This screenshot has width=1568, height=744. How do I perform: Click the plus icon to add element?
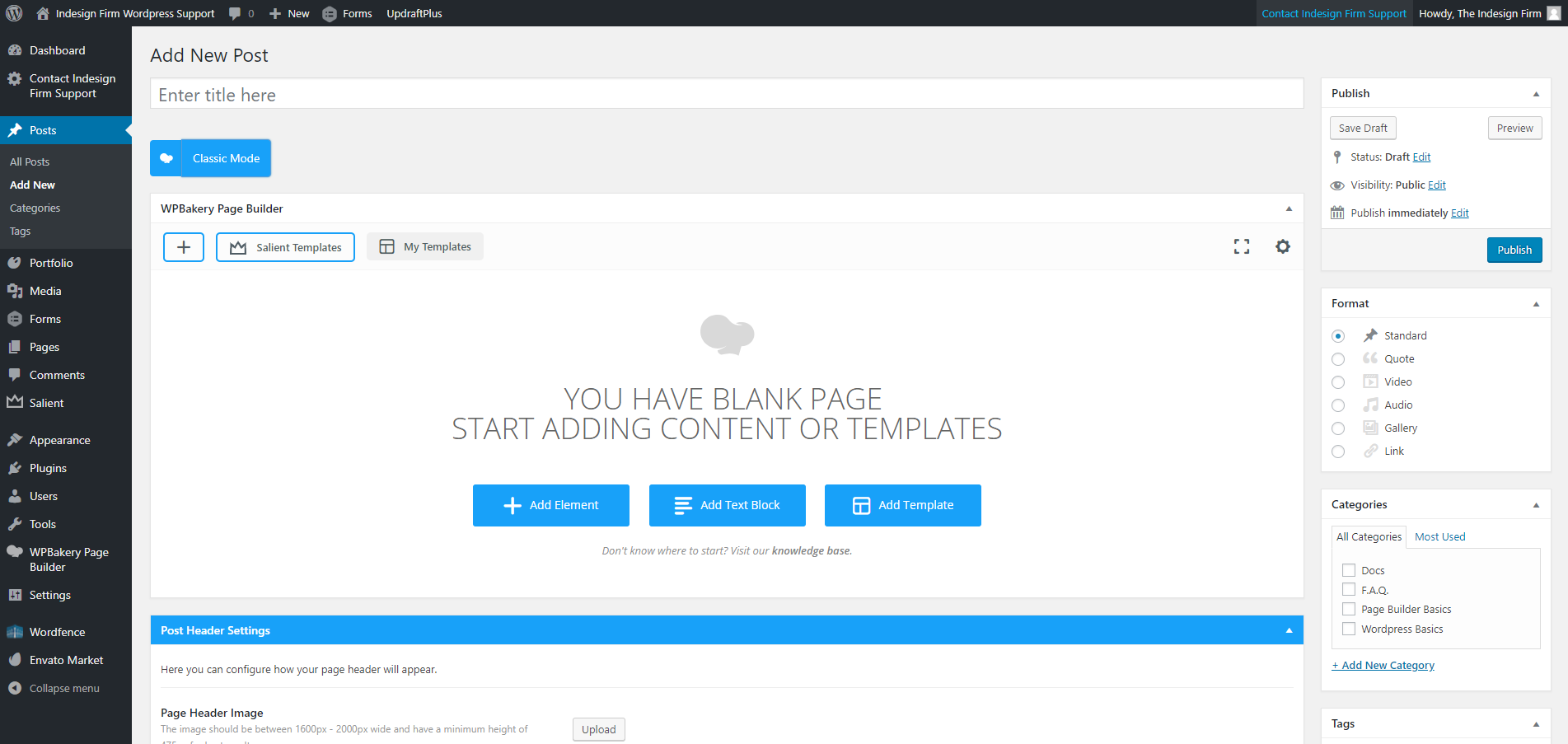click(184, 247)
